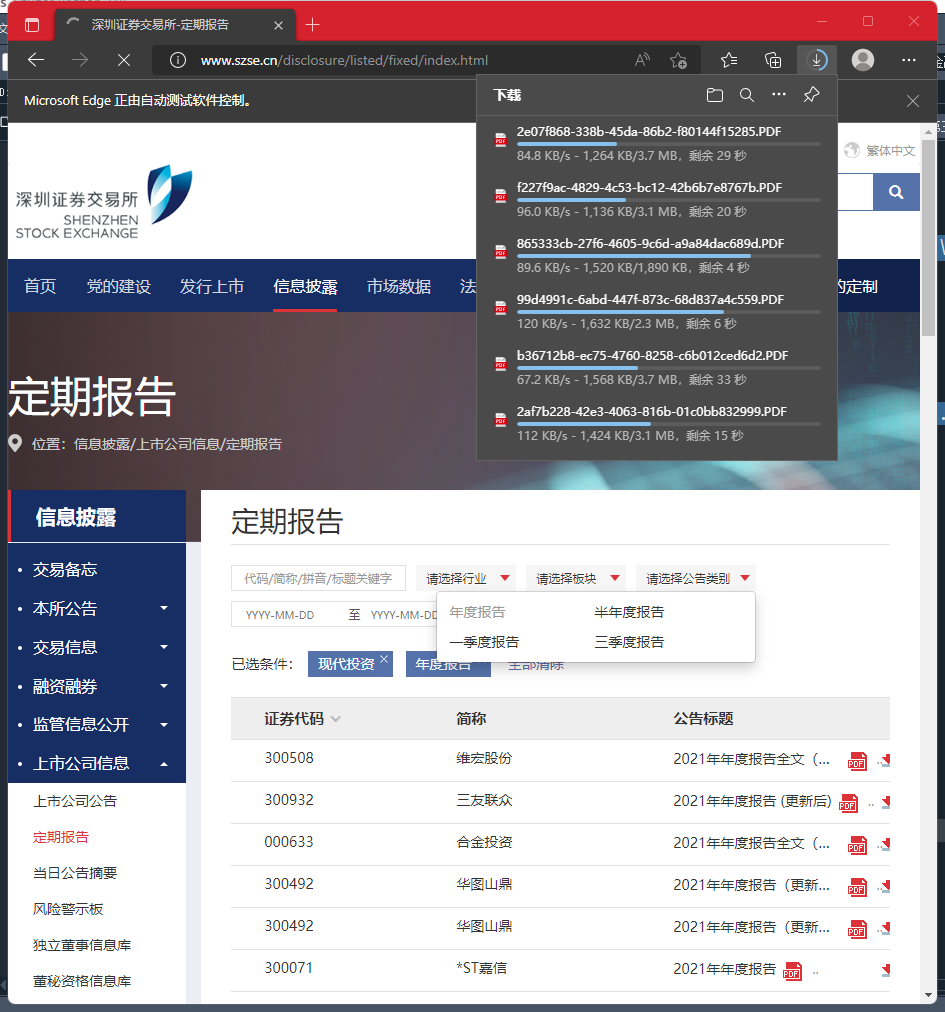Image resolution: width=945 pixels, height=1012 pixels.
Task: Click the keyword search input field
Action: (318, 578)
